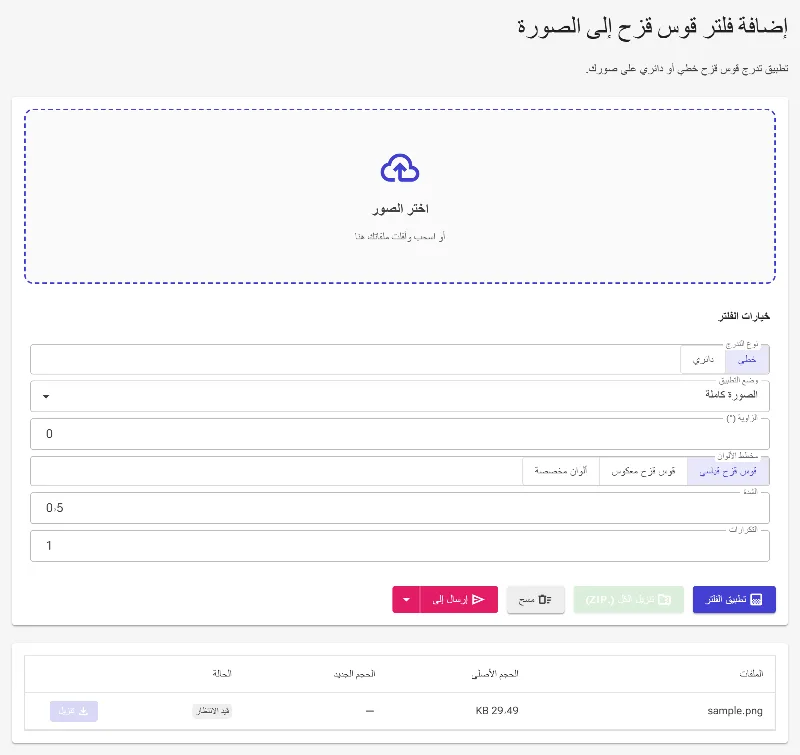Click the dropdown arrow of the application mode field
The width and height of the screenshot is (800, 755).
point(46,396)
